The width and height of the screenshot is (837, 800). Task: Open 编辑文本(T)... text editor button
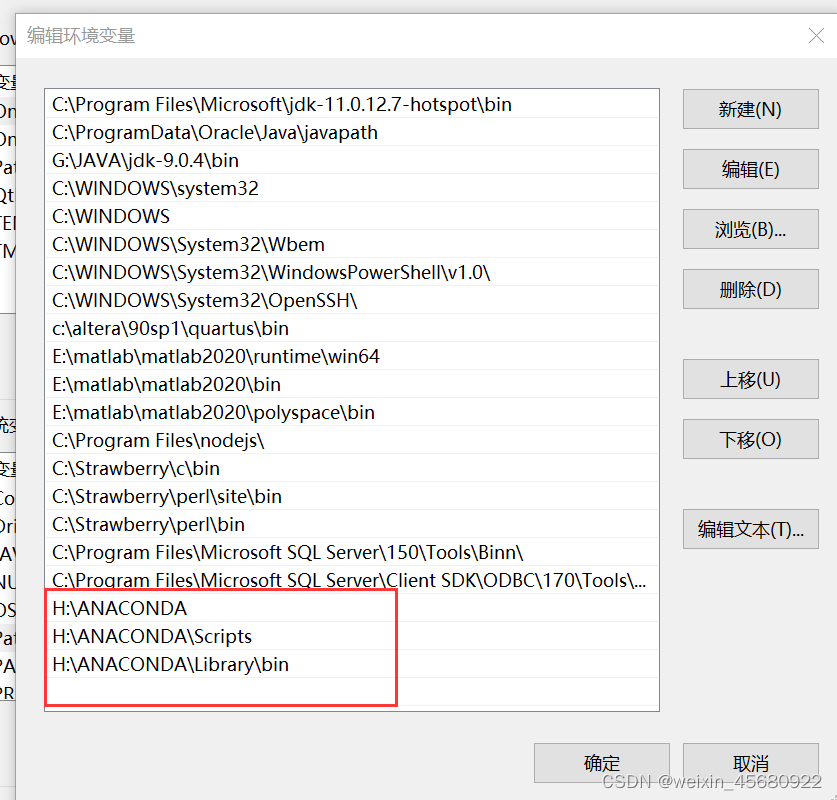[x=751, y=529]
